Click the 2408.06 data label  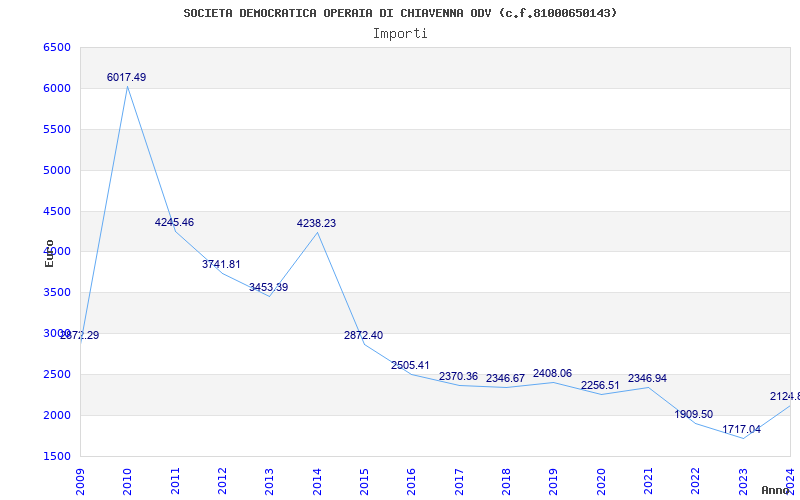[x=553, y=373]
